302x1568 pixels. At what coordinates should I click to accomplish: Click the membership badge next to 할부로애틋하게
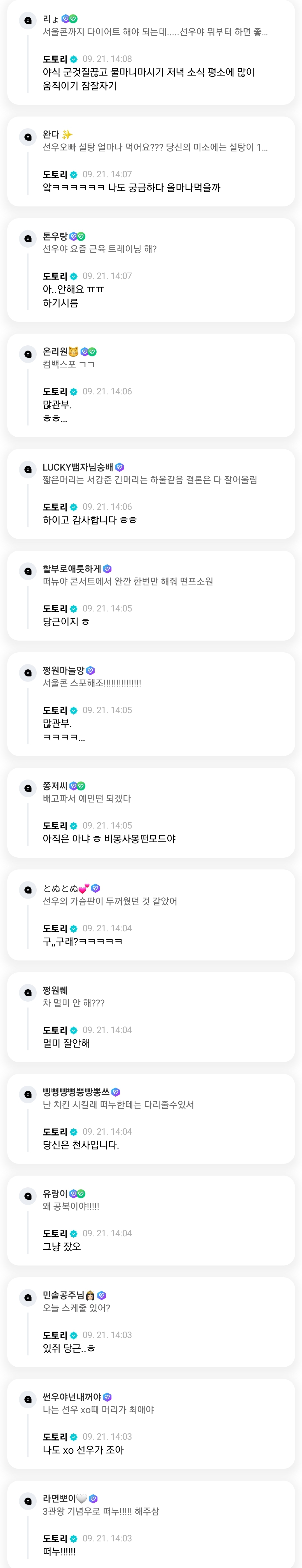pos(107,569)
